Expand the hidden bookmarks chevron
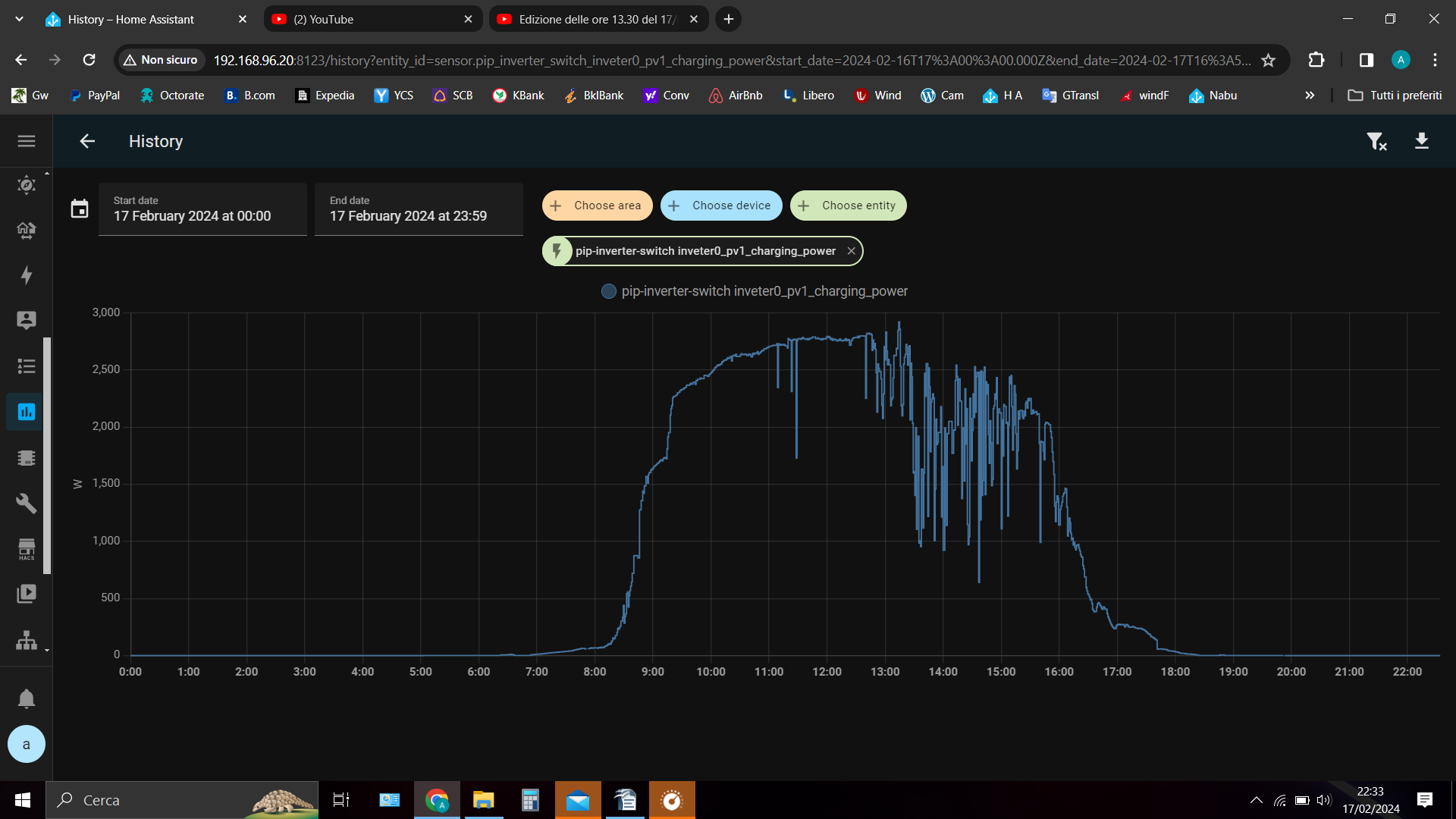The image size is (1456, 819). [1310, 96]
